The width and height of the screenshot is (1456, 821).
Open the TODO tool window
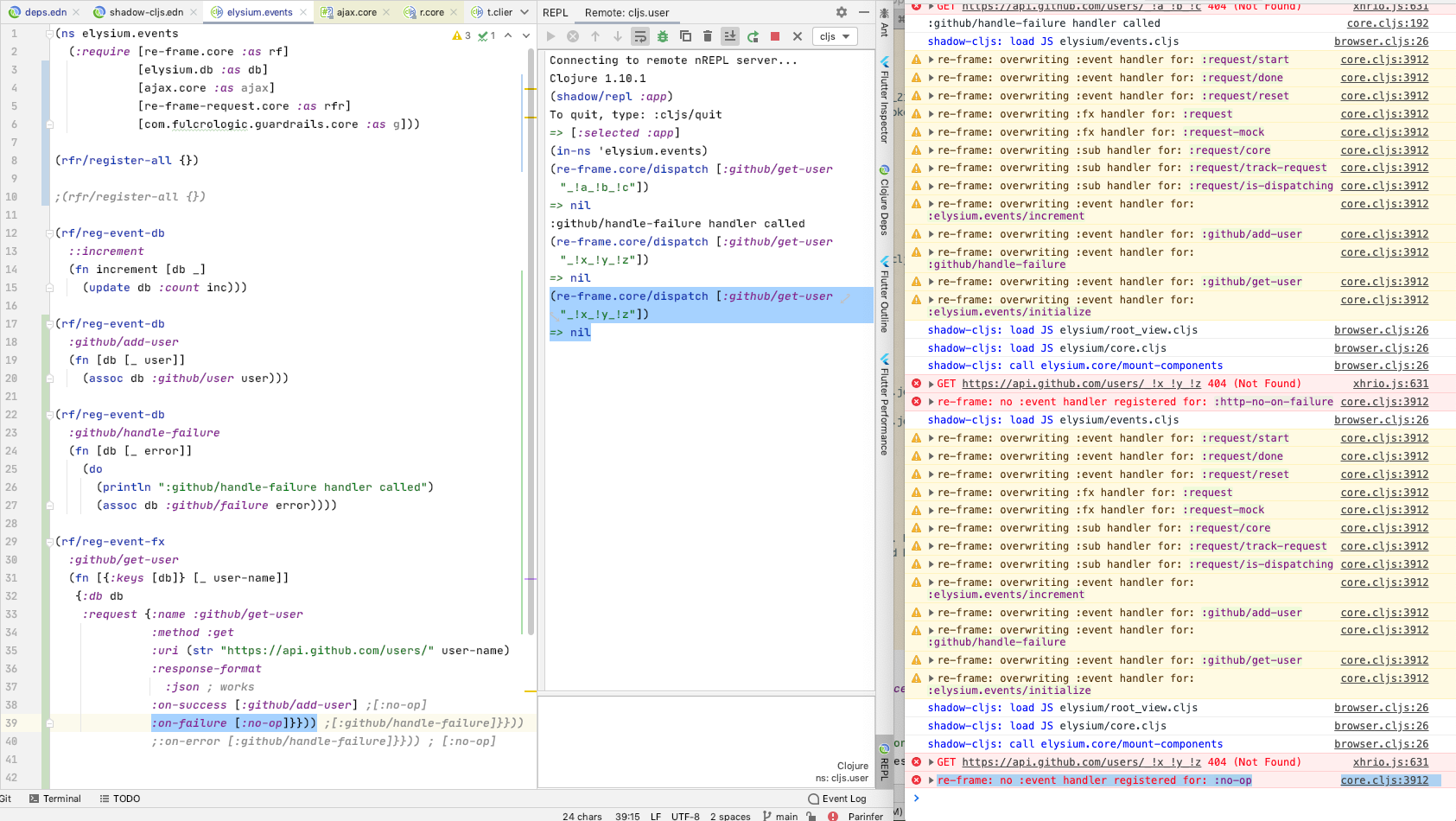(120, 799)
